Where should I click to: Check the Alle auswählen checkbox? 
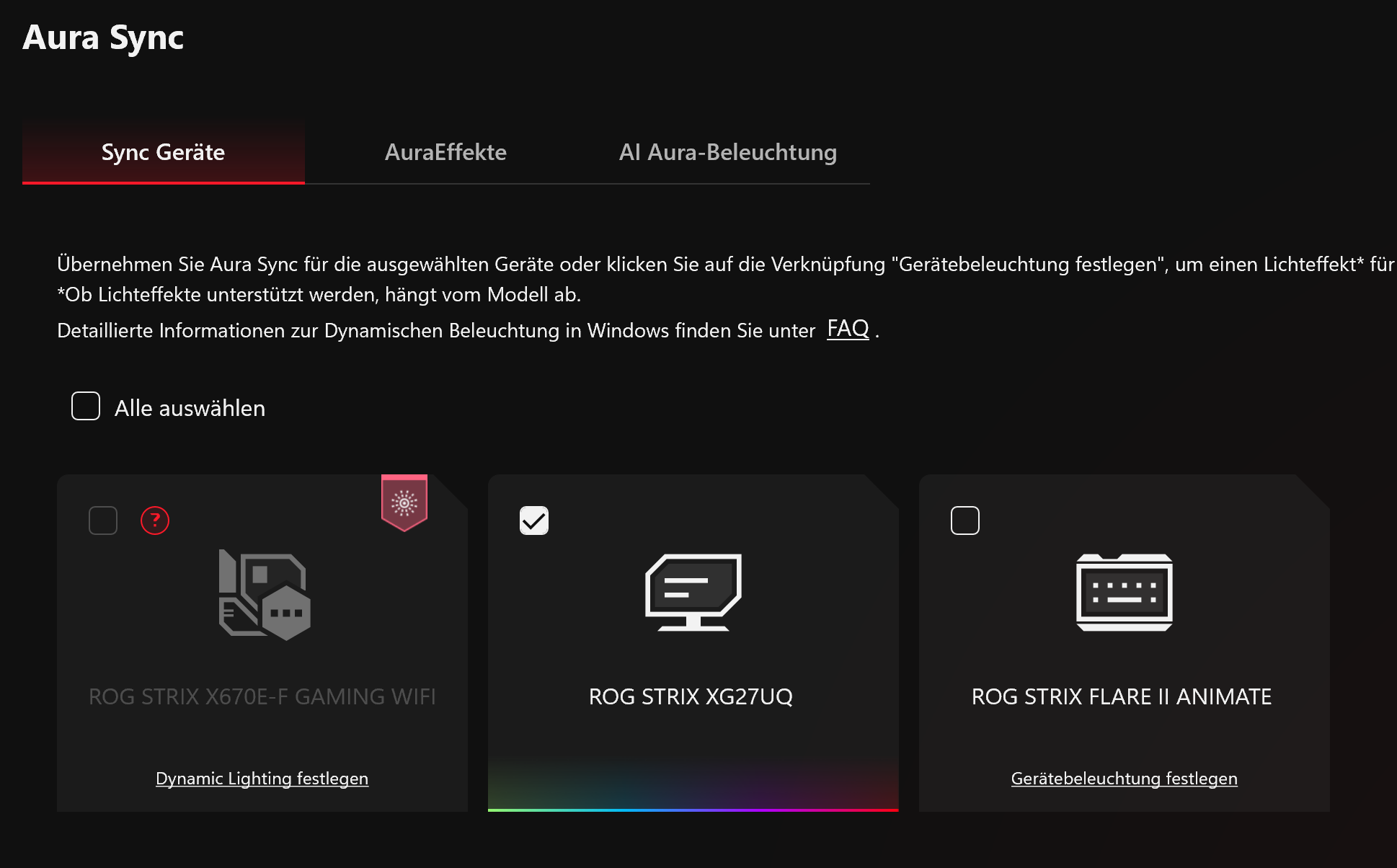86,406
